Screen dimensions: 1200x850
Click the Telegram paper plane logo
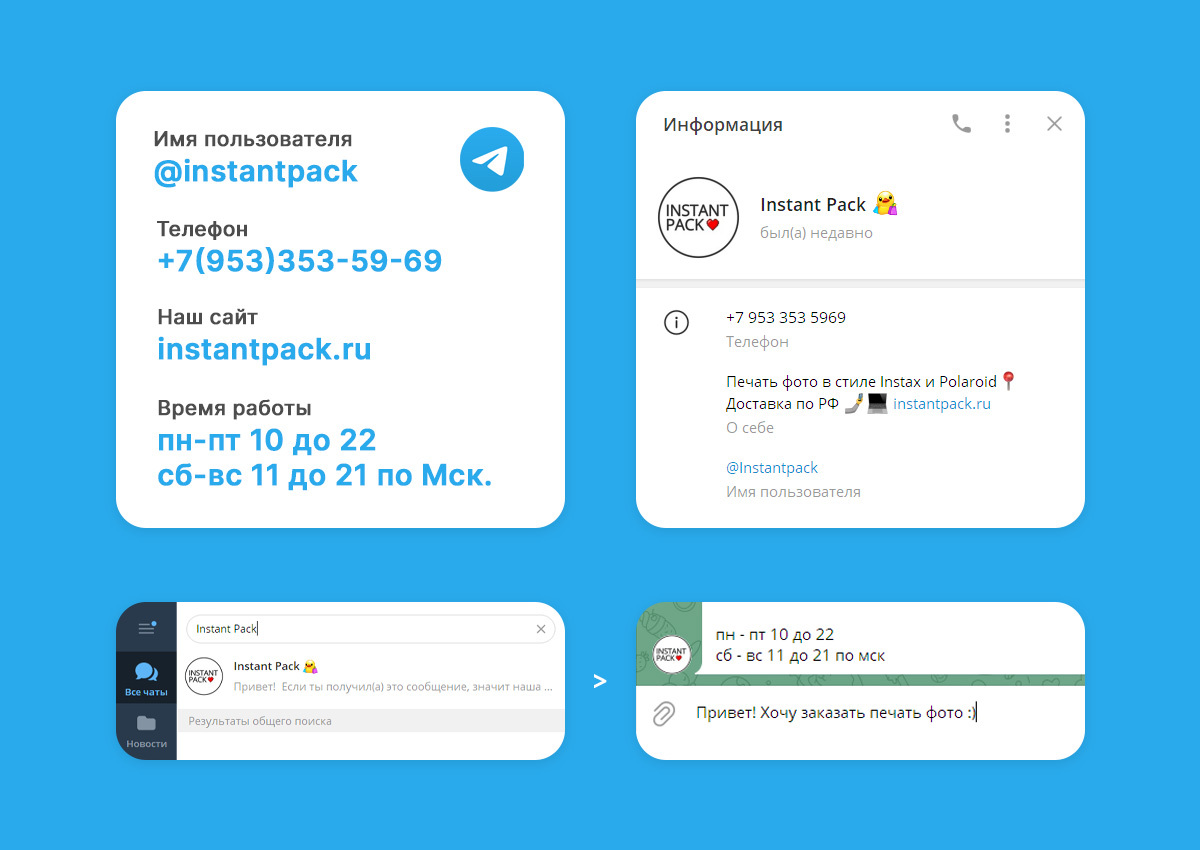[492, 159]
